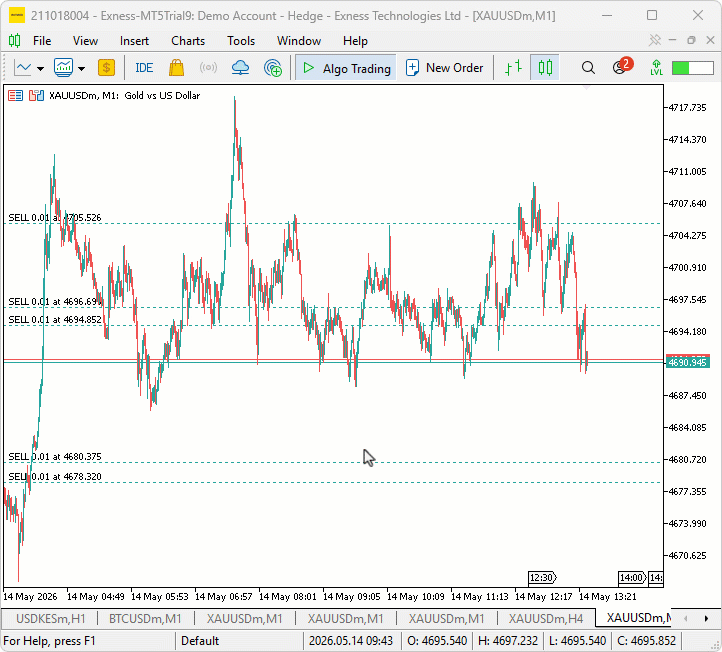Select the XAUUSDm,H4 chart tab
Screen dimensions: 722x652
point(546,618)
